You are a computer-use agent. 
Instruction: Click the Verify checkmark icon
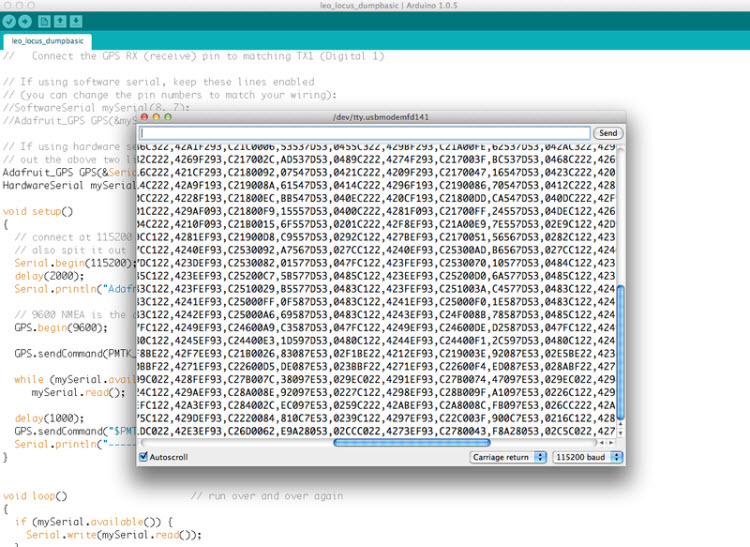[x=9, y=22]
